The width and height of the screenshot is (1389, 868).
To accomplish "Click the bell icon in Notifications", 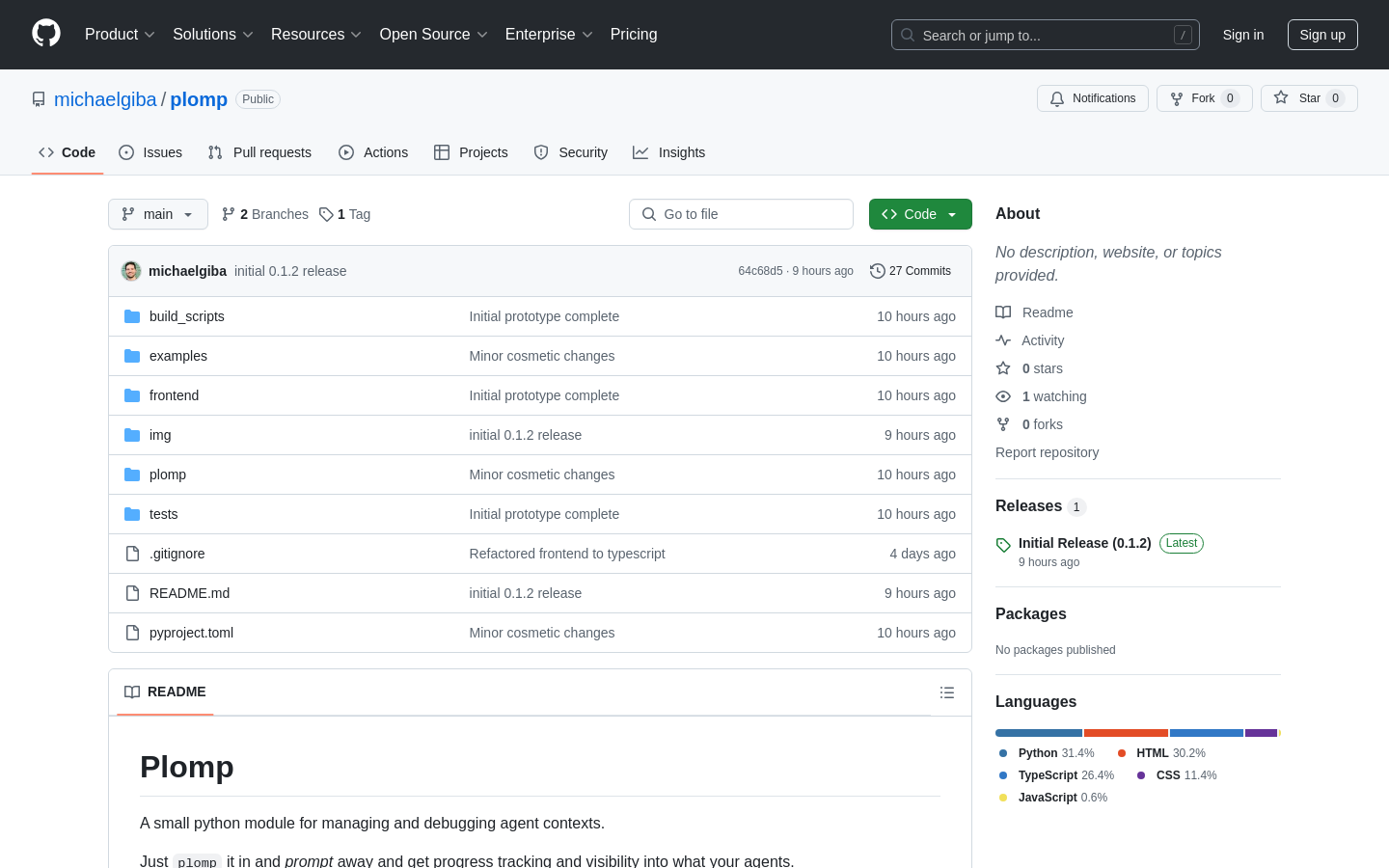I will pyautogui.click(x=1057, y=98).
